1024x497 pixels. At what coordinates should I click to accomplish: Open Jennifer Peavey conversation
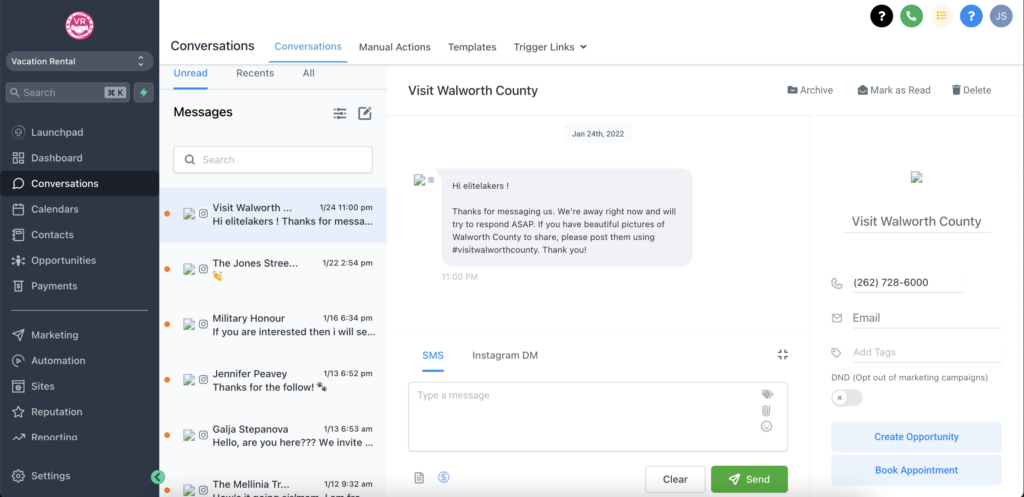[x=273, y=380]
